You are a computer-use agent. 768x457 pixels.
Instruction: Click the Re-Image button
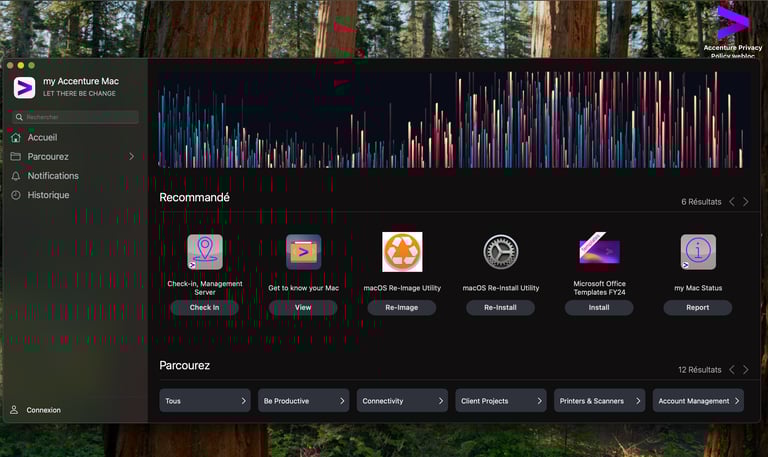click(402, 308)
